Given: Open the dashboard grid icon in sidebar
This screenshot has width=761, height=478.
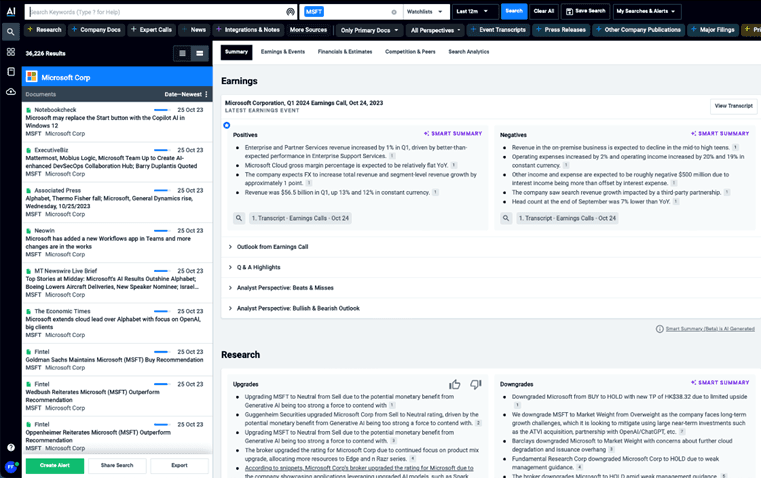Looking at the screenshot, I should [x=11, y=52].
